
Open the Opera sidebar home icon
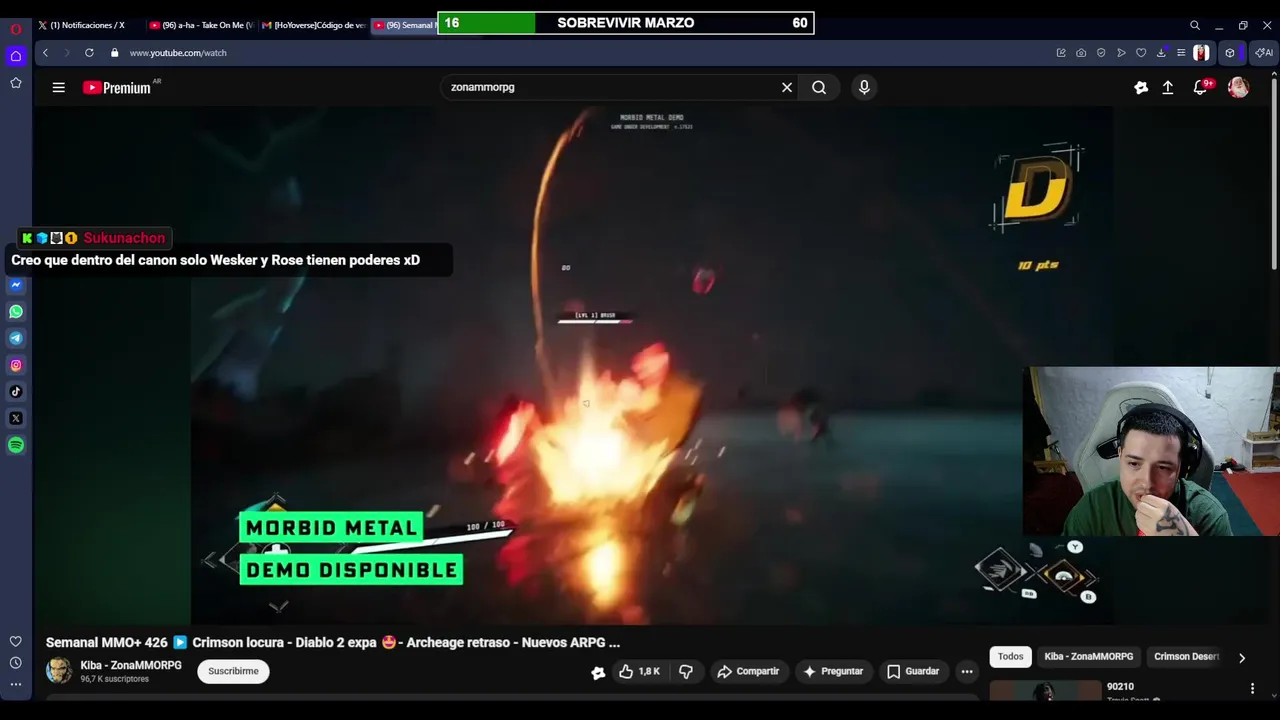pos(16,56)
